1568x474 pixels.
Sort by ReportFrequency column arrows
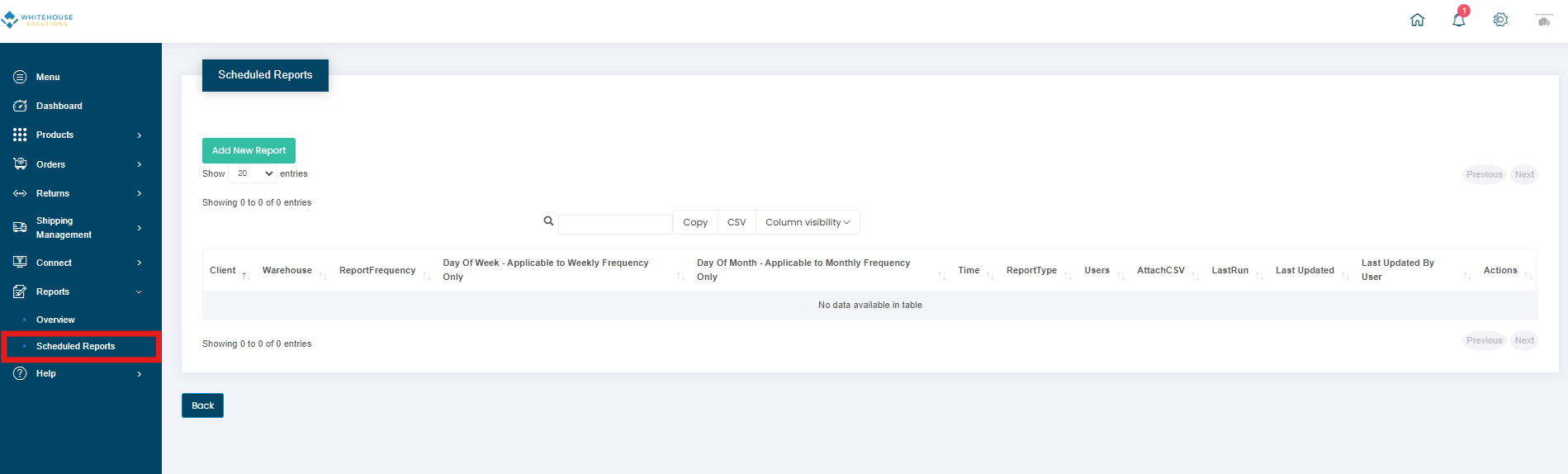(426, 276)
